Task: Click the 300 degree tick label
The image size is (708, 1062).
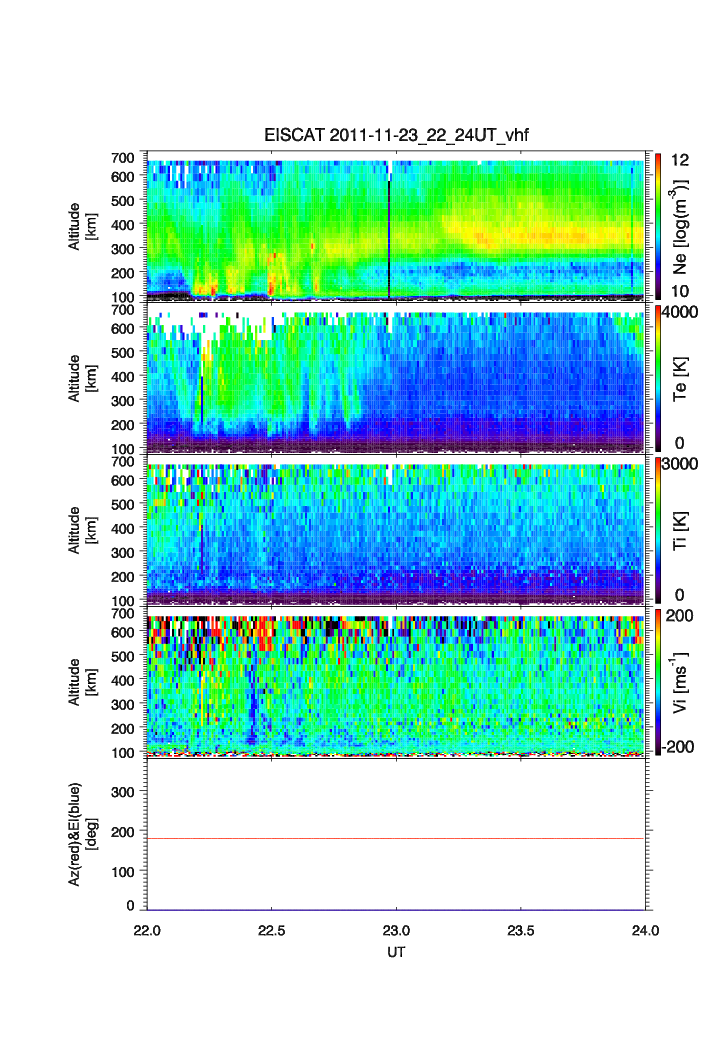Action: coord(123,791)
